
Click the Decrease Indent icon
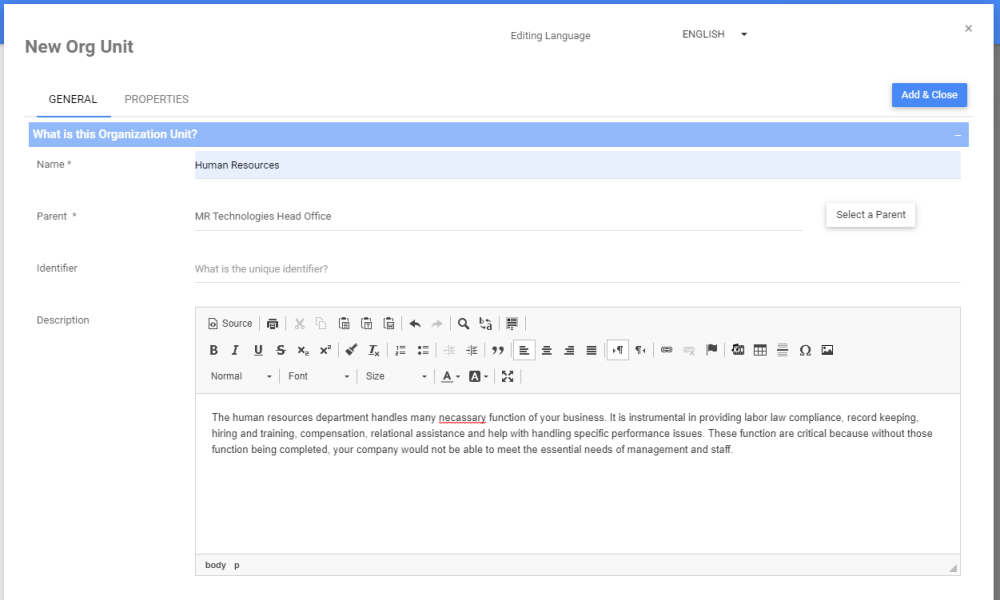tap(449, 350)
